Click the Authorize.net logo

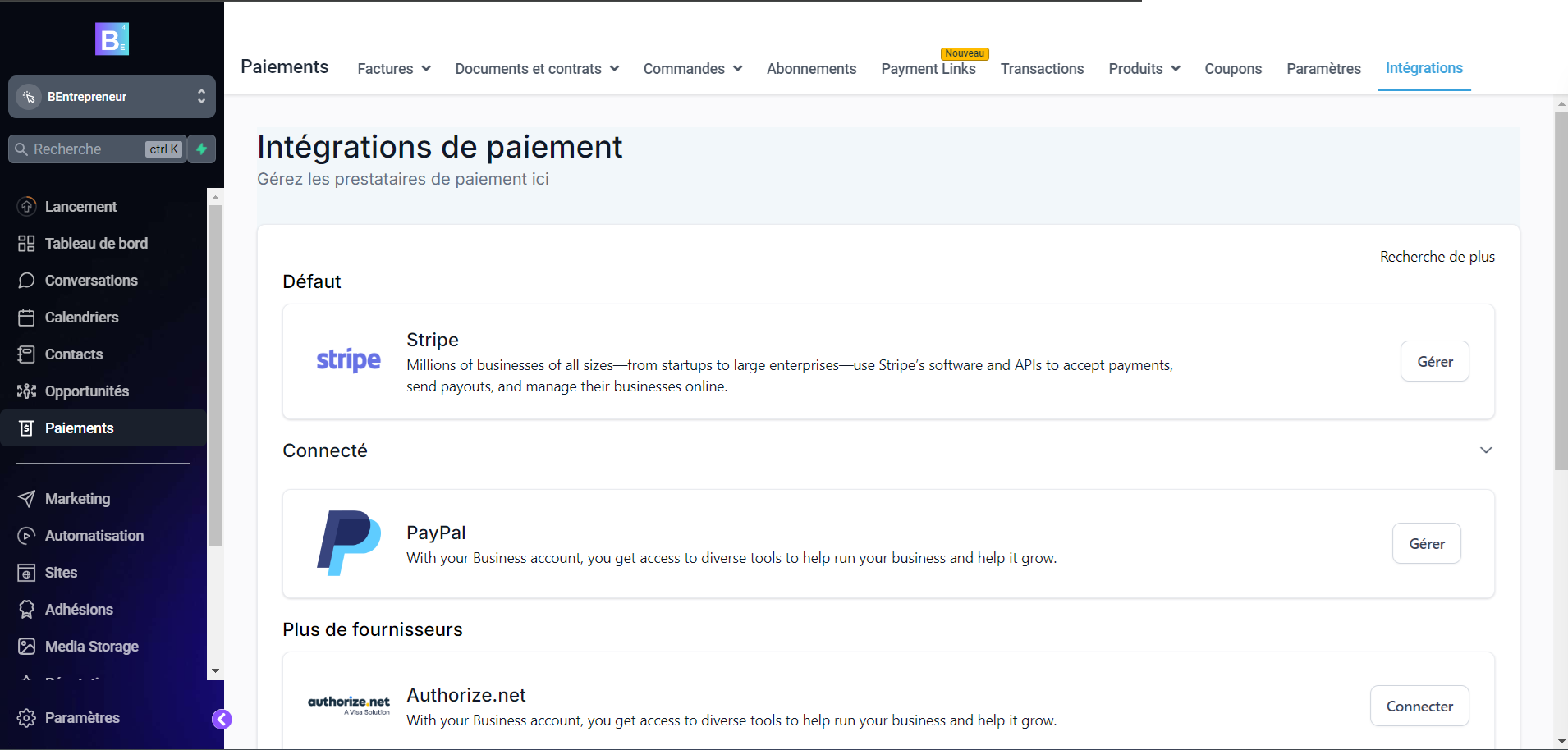[x=349, y=705]
